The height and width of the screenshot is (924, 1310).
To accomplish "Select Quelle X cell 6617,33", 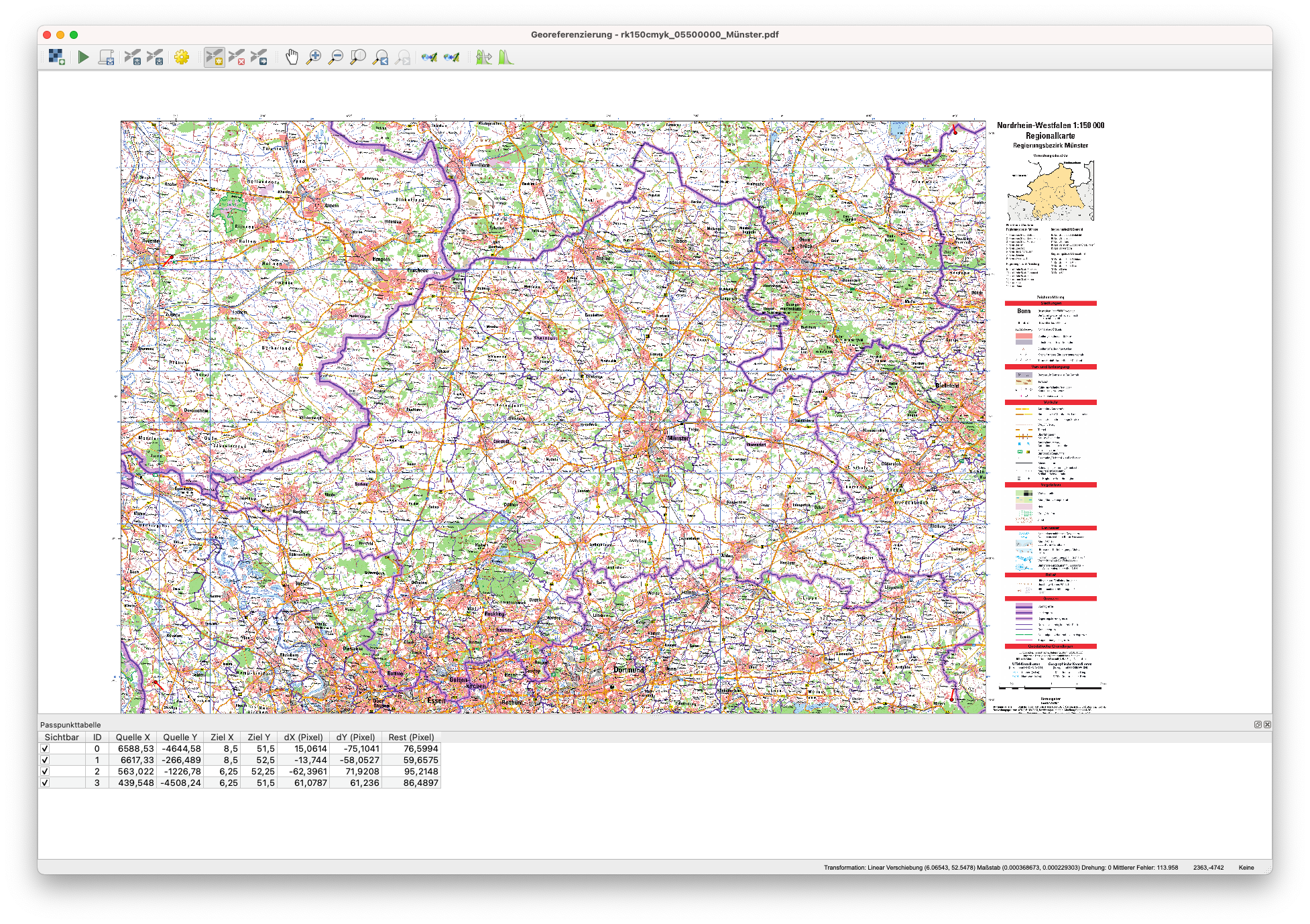I will pyautogui.click(x=133, y=760).
